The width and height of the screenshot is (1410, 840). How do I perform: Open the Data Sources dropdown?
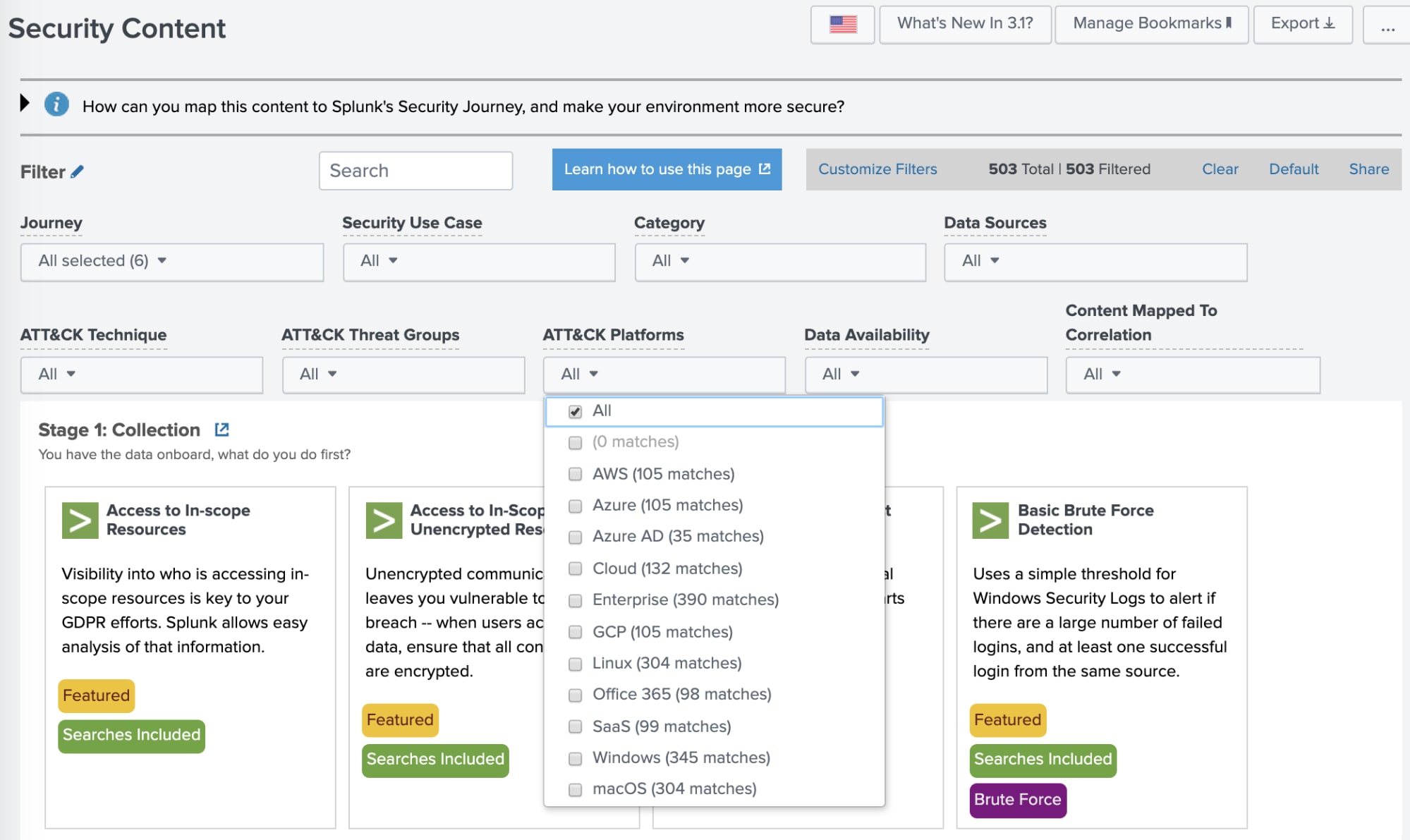tap(1095, 262)
